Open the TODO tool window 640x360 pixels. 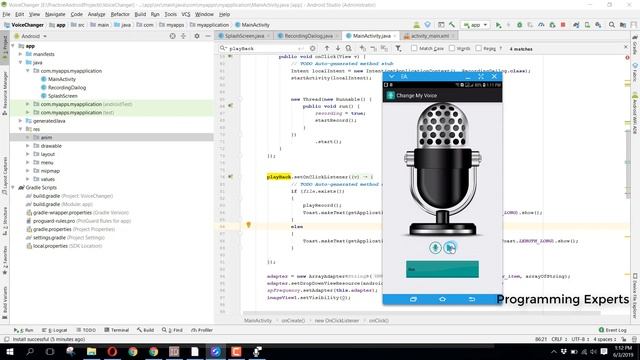coord(86,330)
